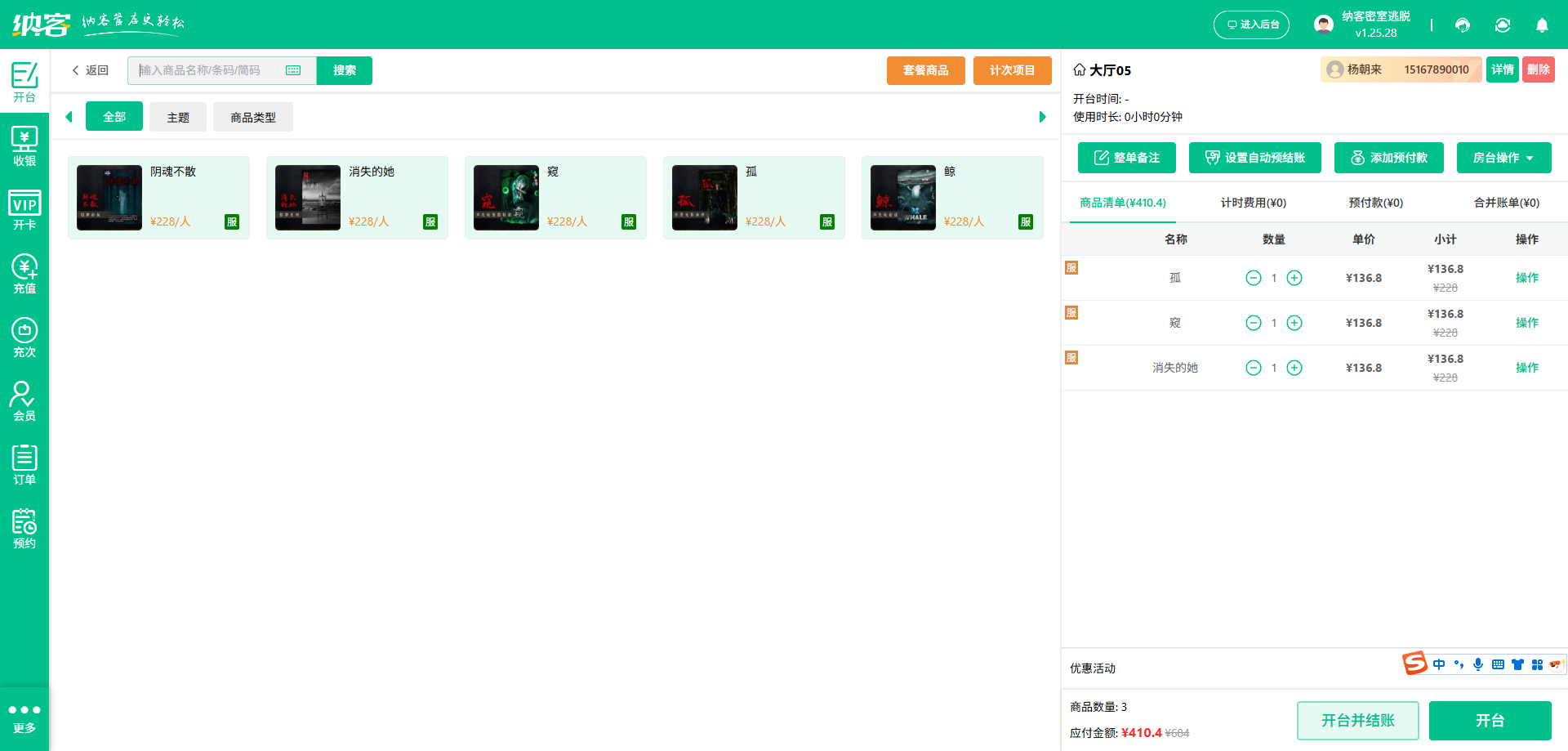This screenshot has width=1568, height=751.
Task: Select the 主题 category tab
Action: point(178,117)
